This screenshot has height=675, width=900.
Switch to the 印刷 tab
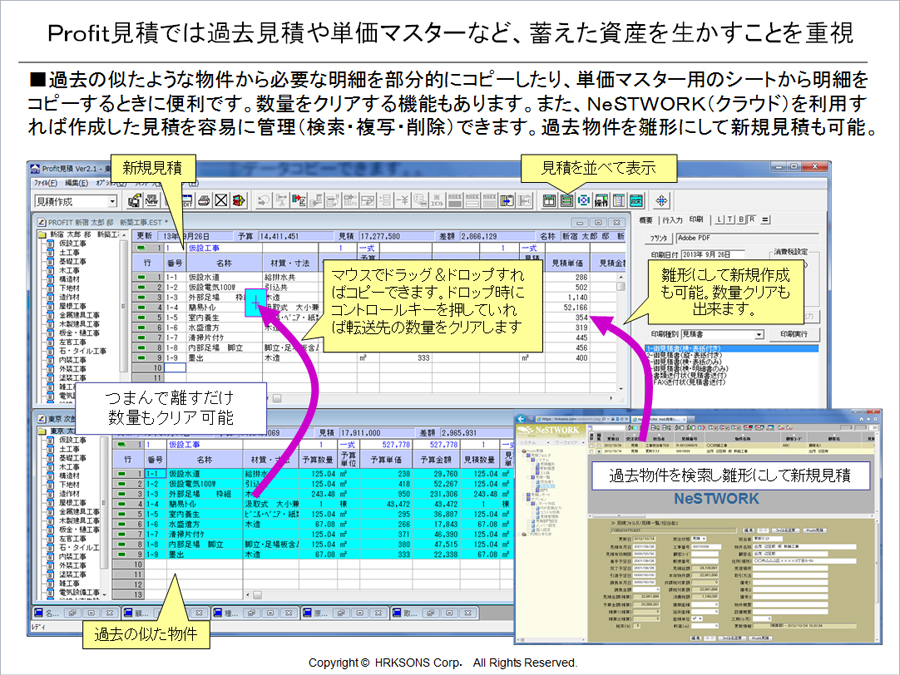point(696,220)
